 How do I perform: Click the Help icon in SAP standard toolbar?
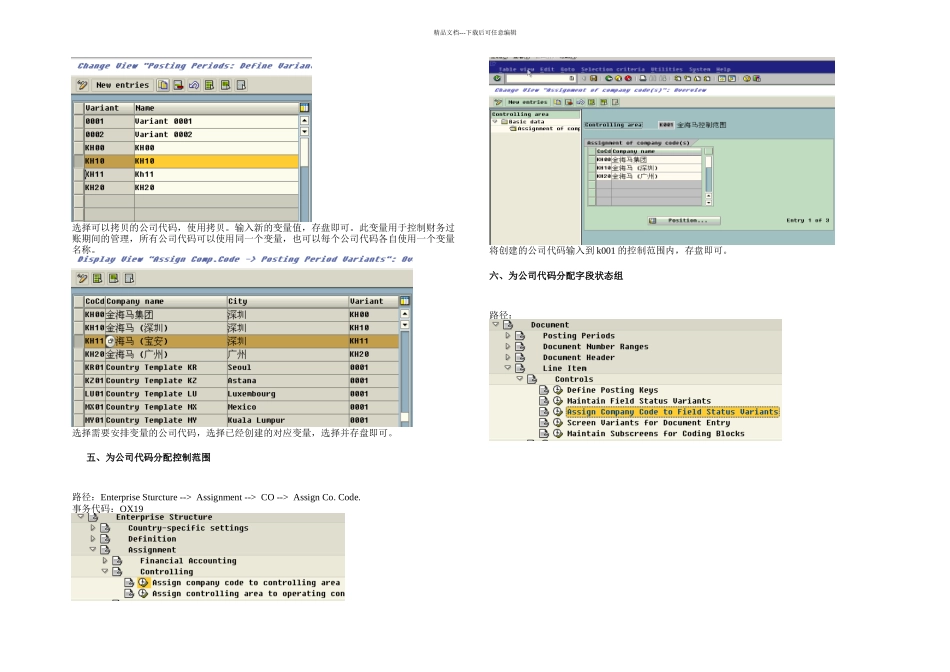(x=747, y=78)
